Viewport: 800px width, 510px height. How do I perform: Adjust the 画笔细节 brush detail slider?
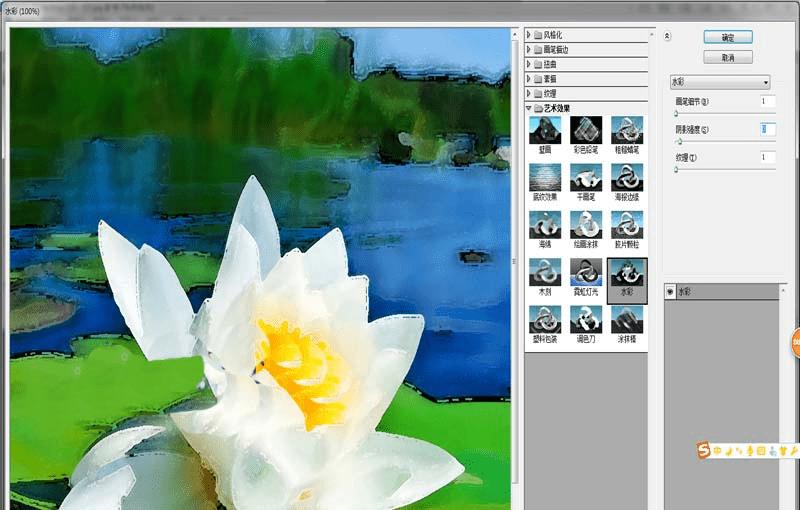coord(676,114)
